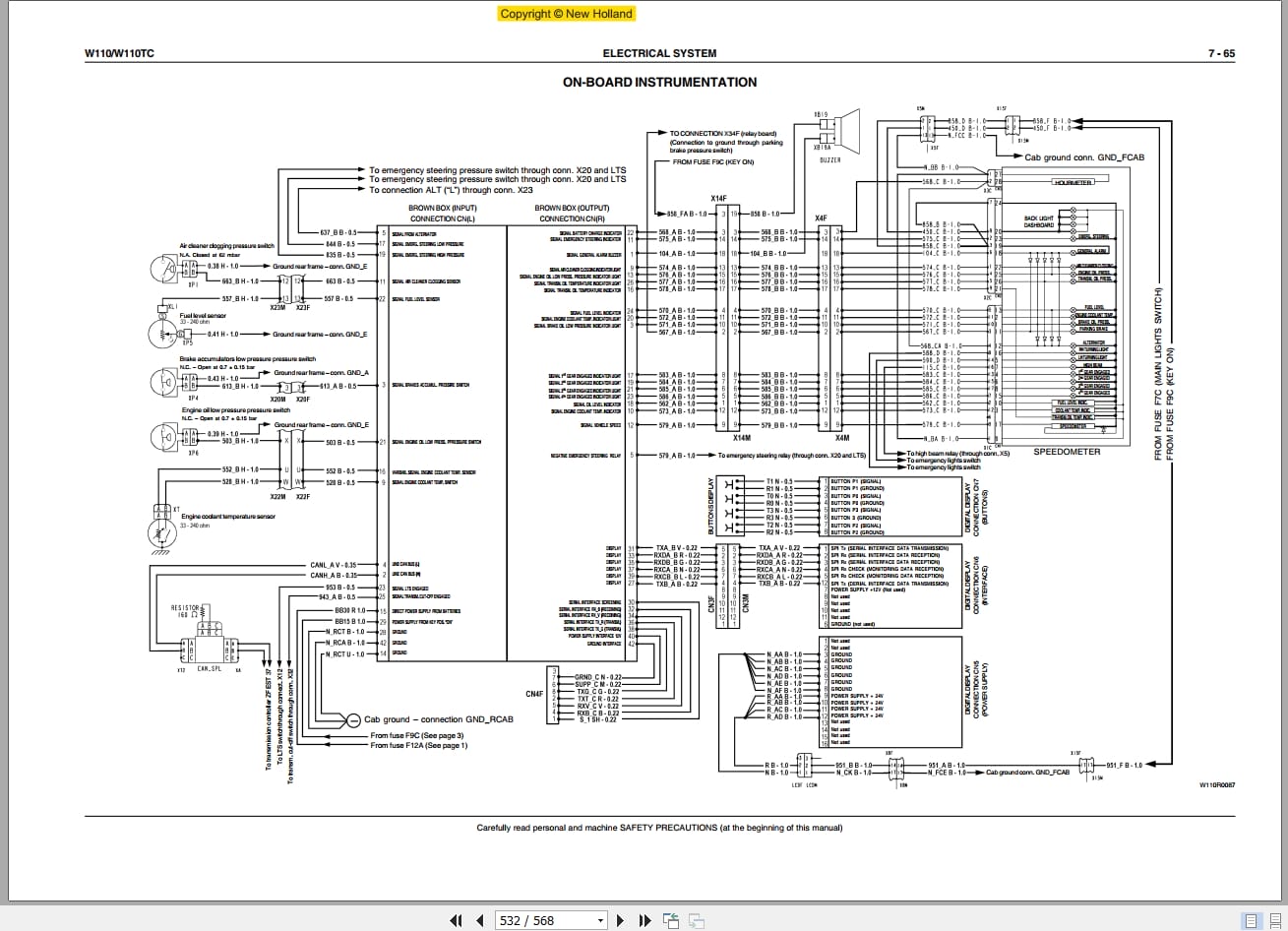Go to the first page
The image size is (1288, 931).
[x=456, y=920]
